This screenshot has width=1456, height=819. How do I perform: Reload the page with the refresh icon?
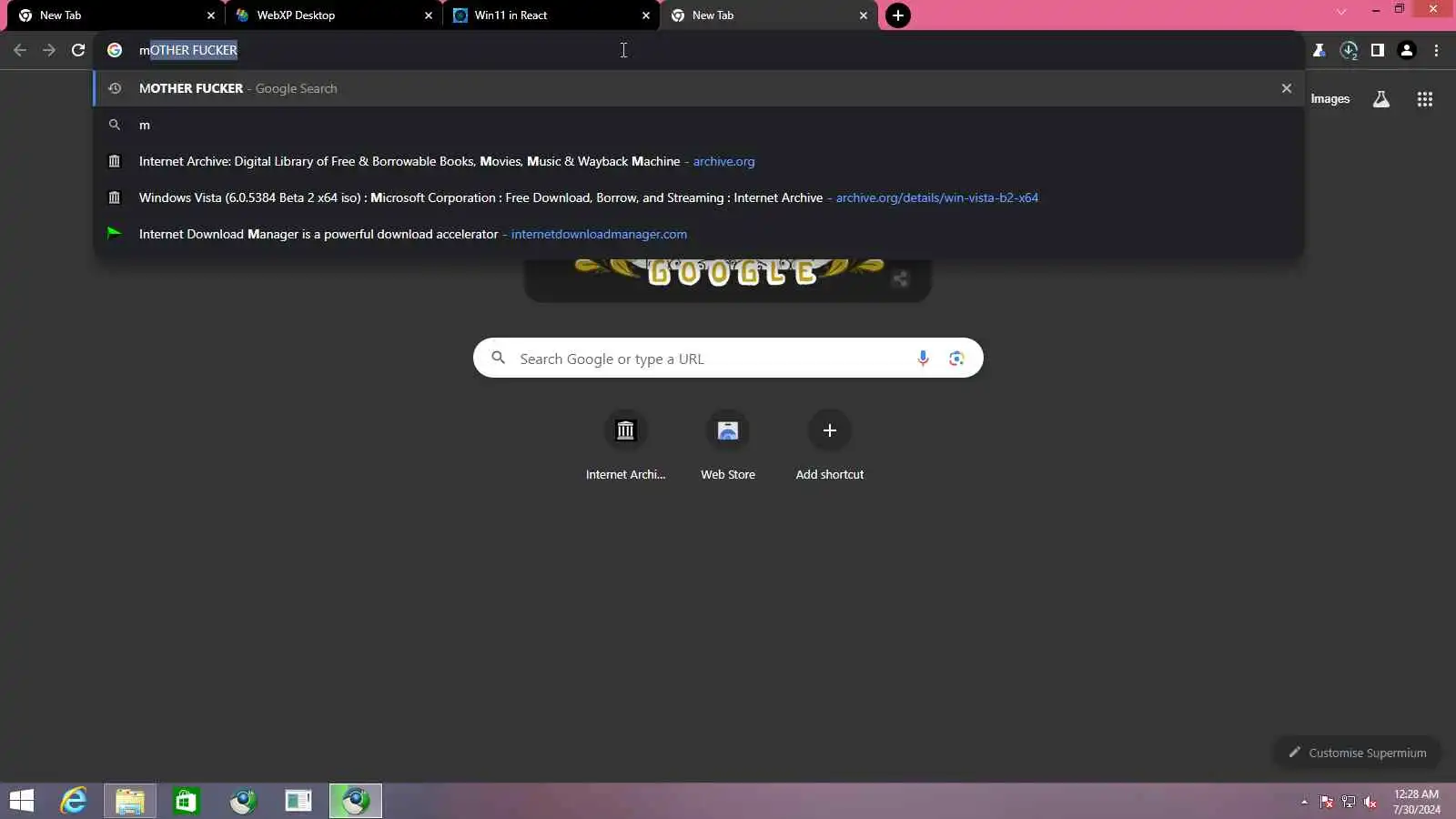point(78,50)
